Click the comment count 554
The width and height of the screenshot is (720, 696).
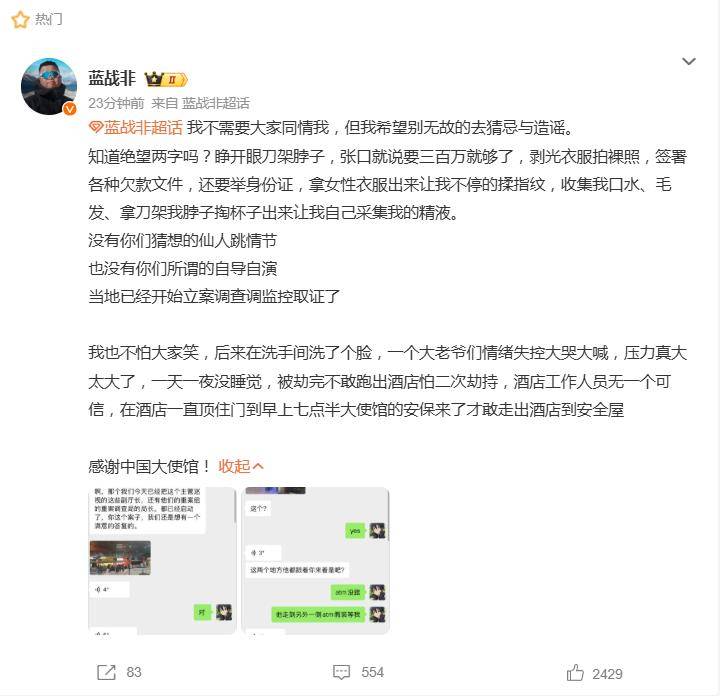coord(372,672)
